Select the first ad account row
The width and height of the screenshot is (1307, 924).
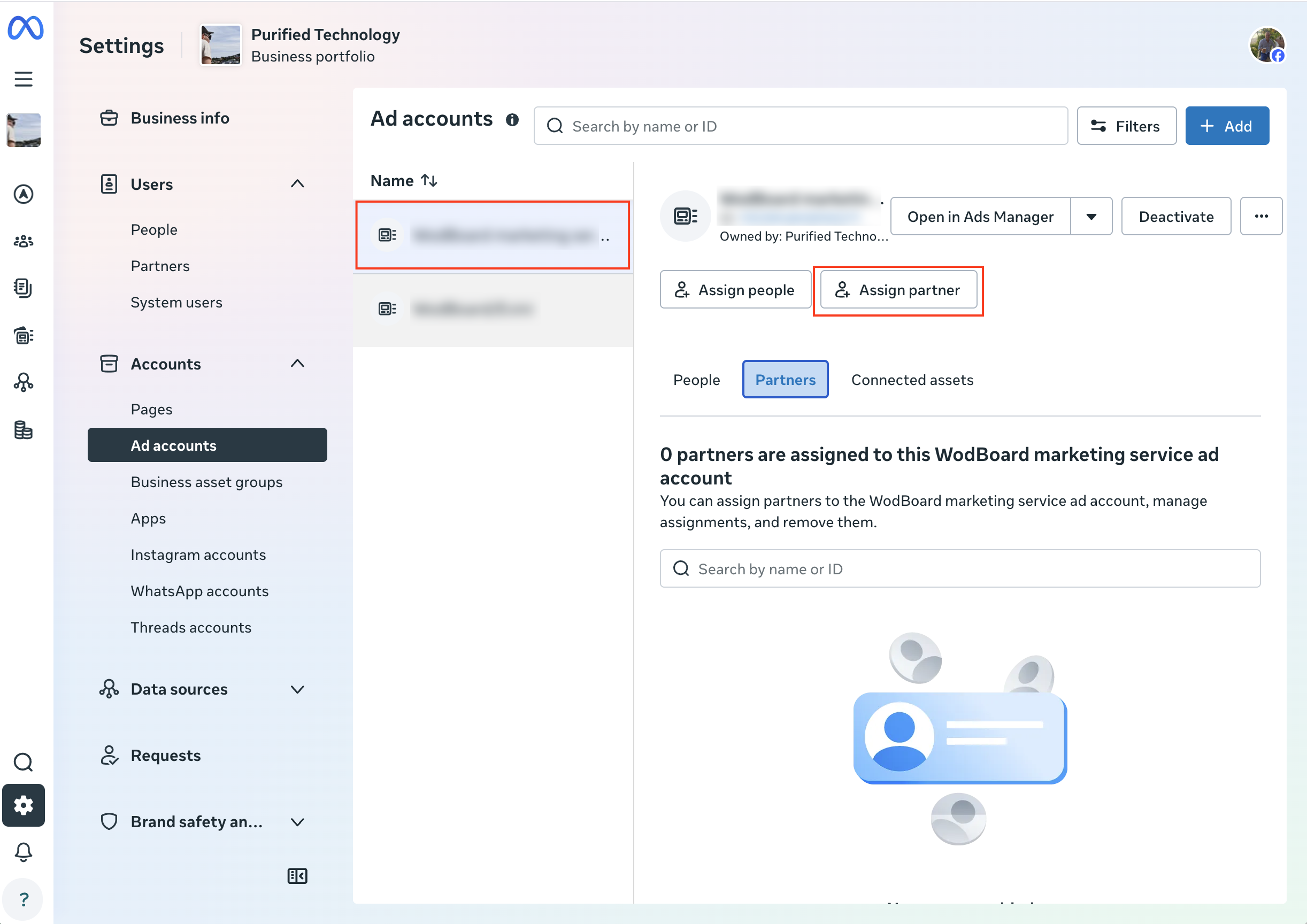493,235
